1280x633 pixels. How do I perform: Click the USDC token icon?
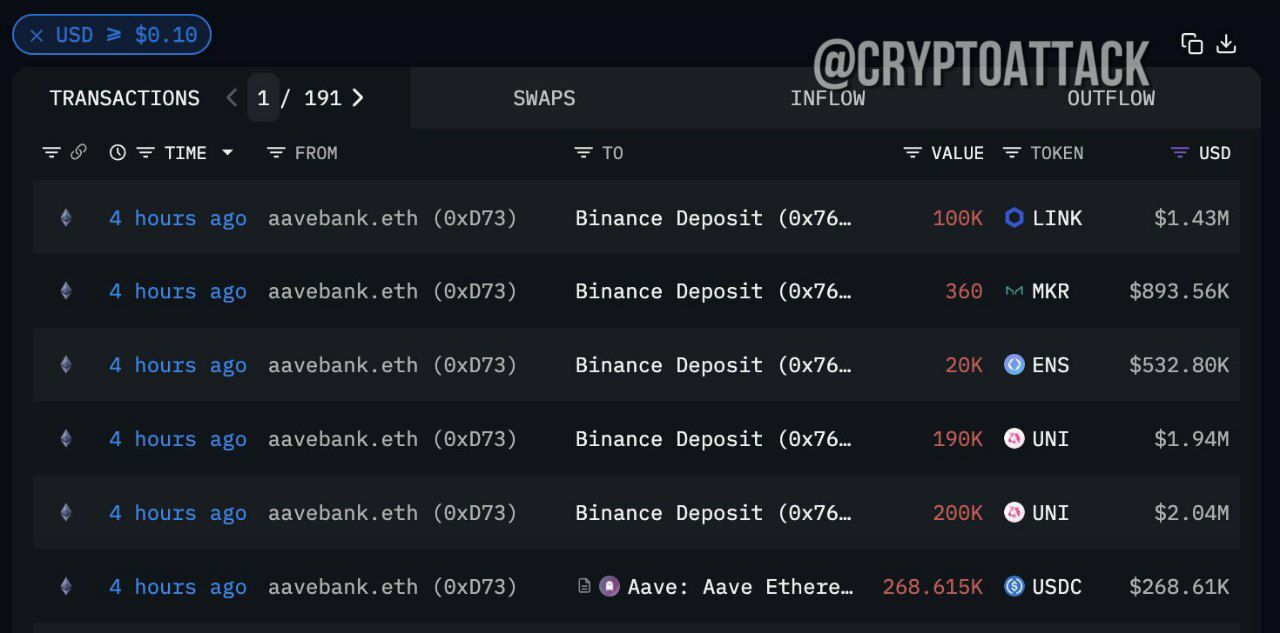tap(1014, 586)
